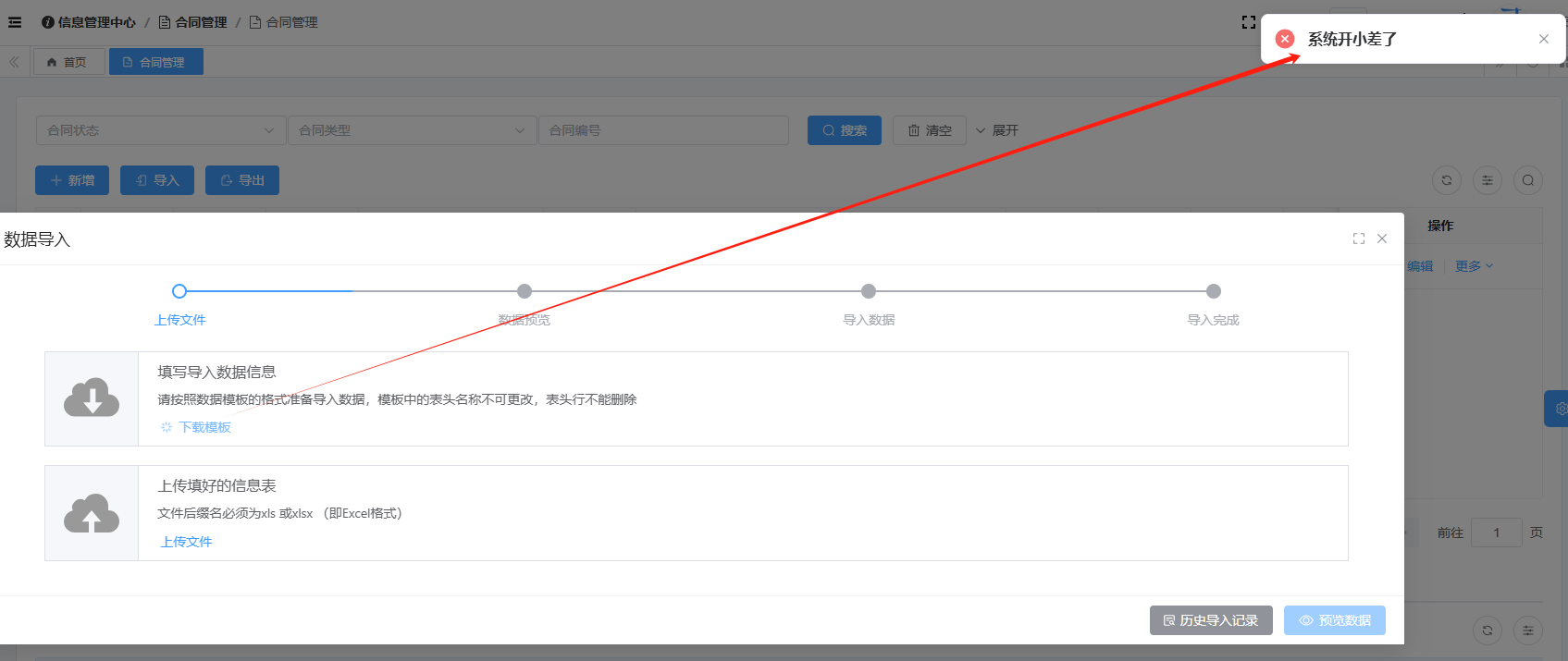Close the error notification toast
The image size is (1568, 661).
click(x=1543, y=39)
